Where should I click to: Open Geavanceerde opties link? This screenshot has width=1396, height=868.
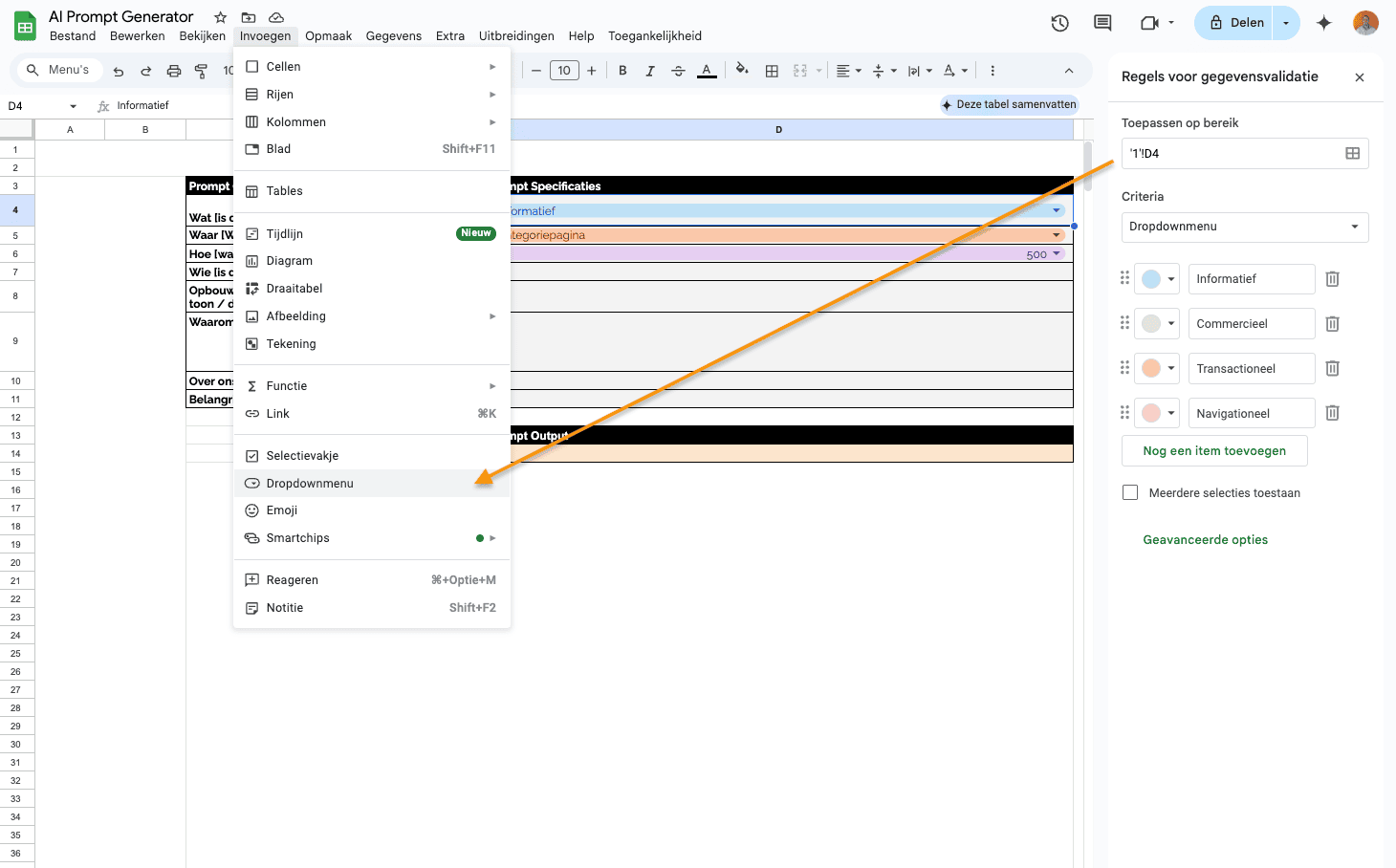(1205, 540)
